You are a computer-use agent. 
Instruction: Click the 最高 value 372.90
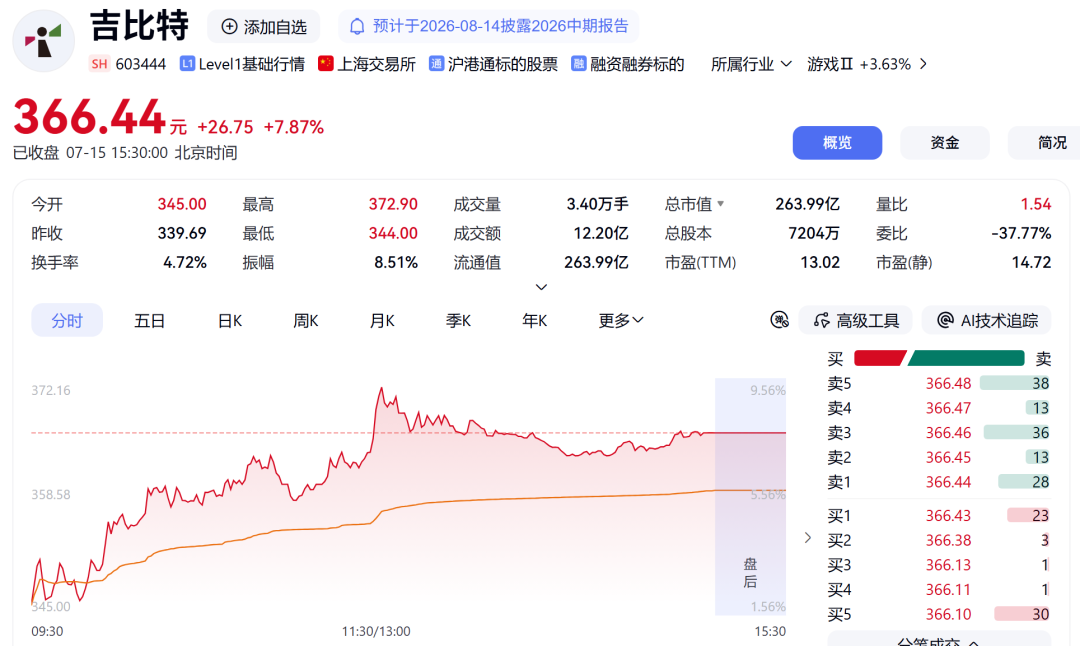pos(393,205)
